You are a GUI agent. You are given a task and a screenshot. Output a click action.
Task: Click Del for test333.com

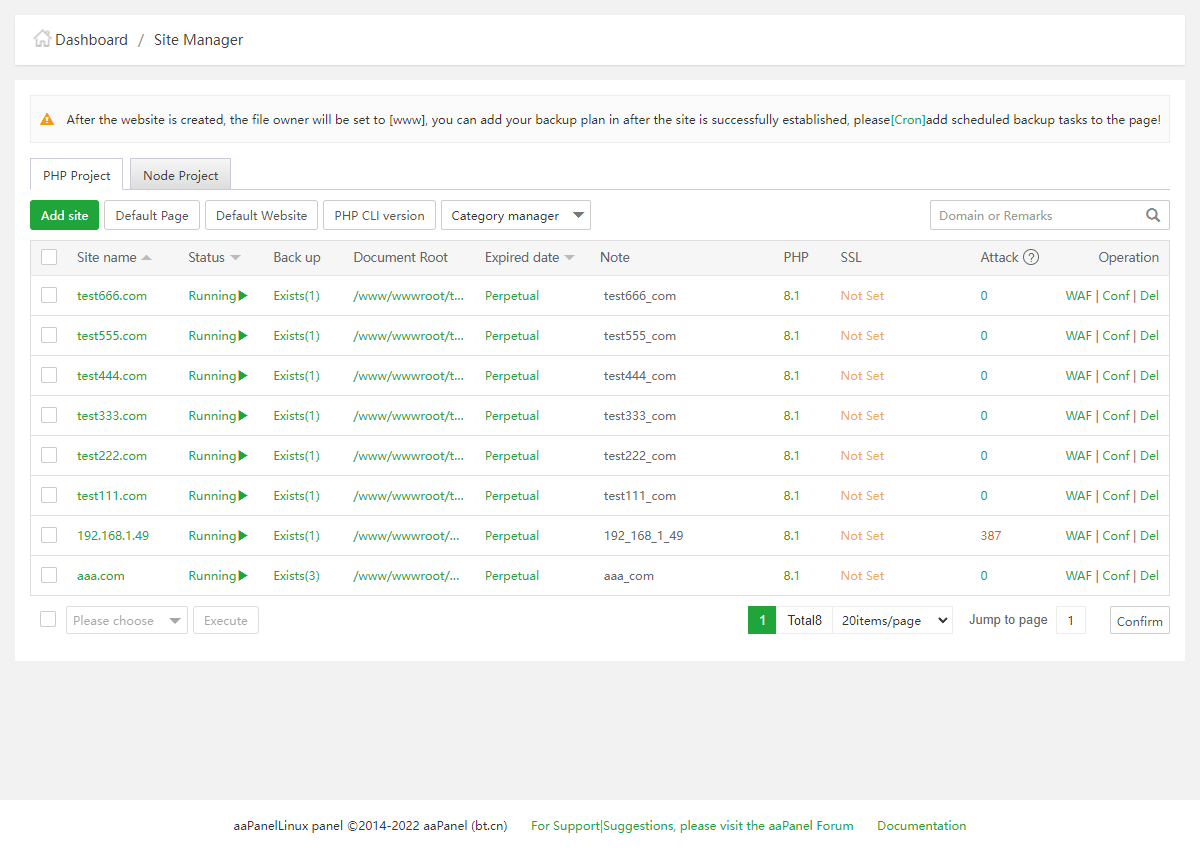[1149, 416]
